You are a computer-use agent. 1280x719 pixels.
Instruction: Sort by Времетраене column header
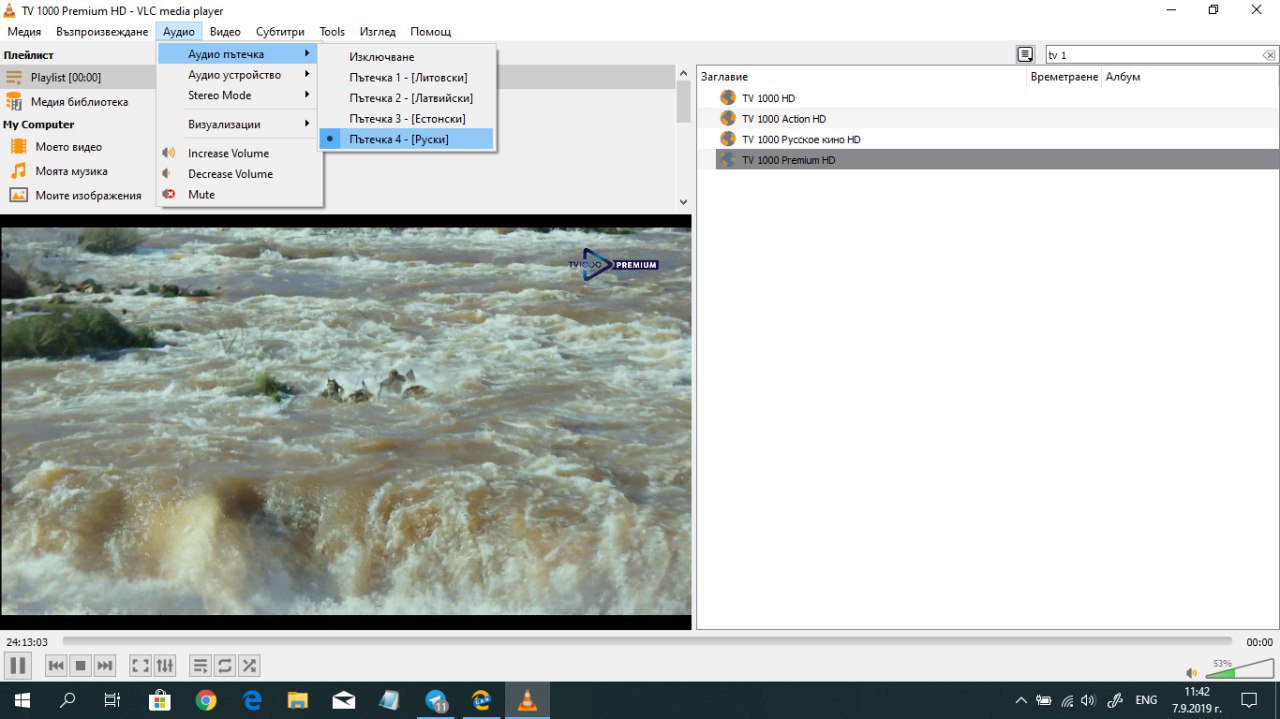pos(1064,77)
